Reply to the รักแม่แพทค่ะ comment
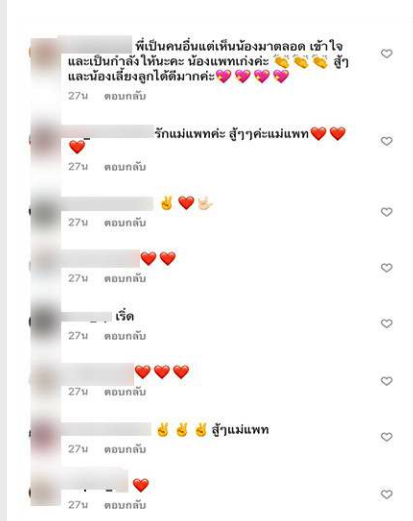This screenshot has height=521, width=413. pos(125,167)
